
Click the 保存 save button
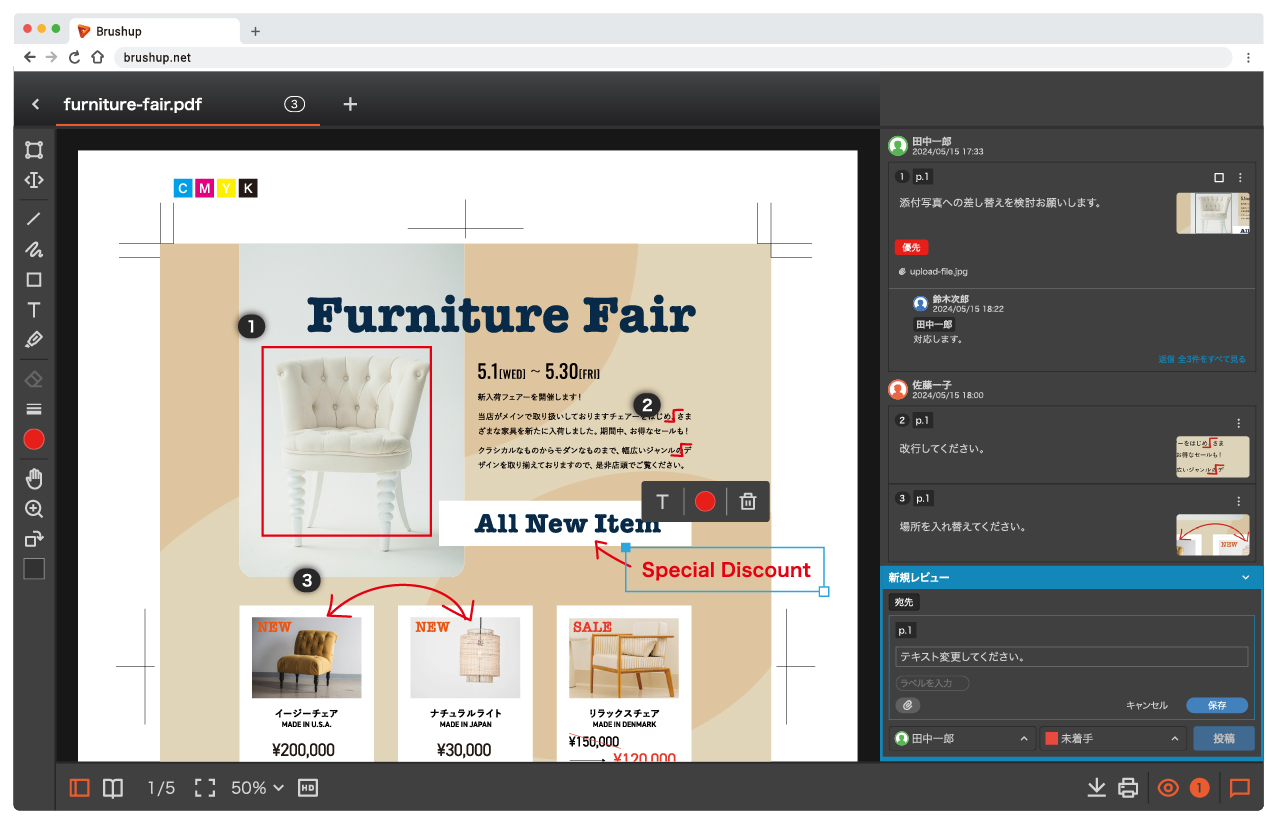pyautogui.click(x=1216, y=705)
